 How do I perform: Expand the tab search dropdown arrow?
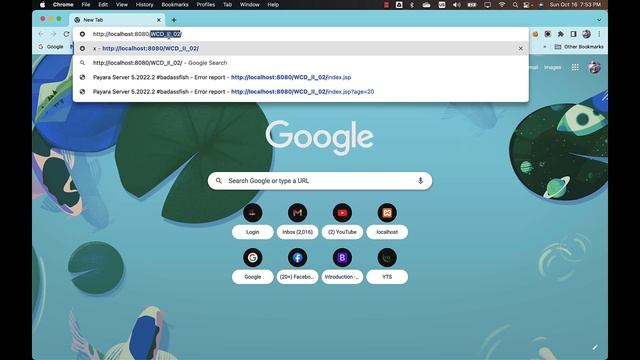599,20
